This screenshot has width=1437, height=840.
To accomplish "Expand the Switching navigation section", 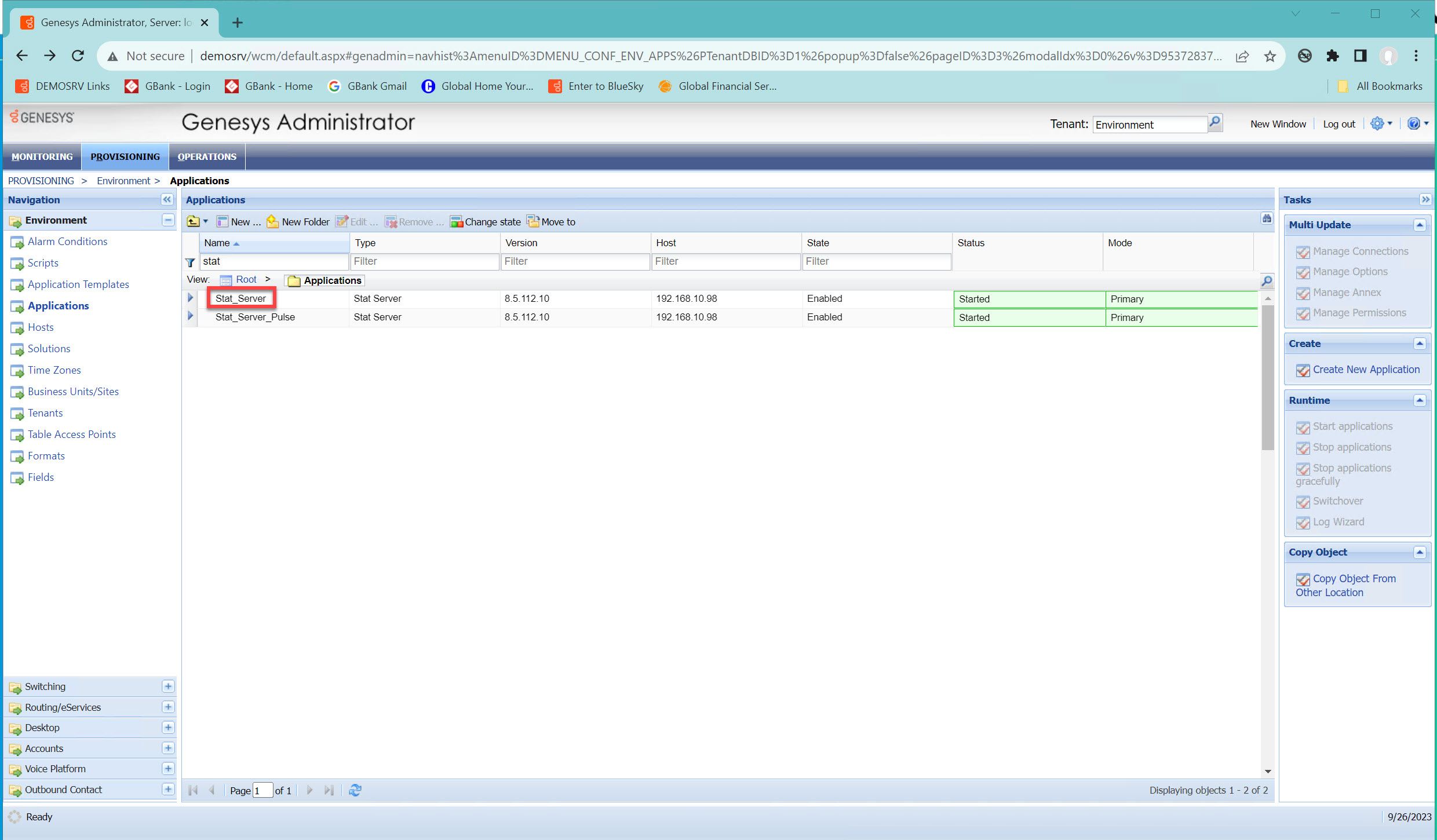I will [x=168, y=686].
